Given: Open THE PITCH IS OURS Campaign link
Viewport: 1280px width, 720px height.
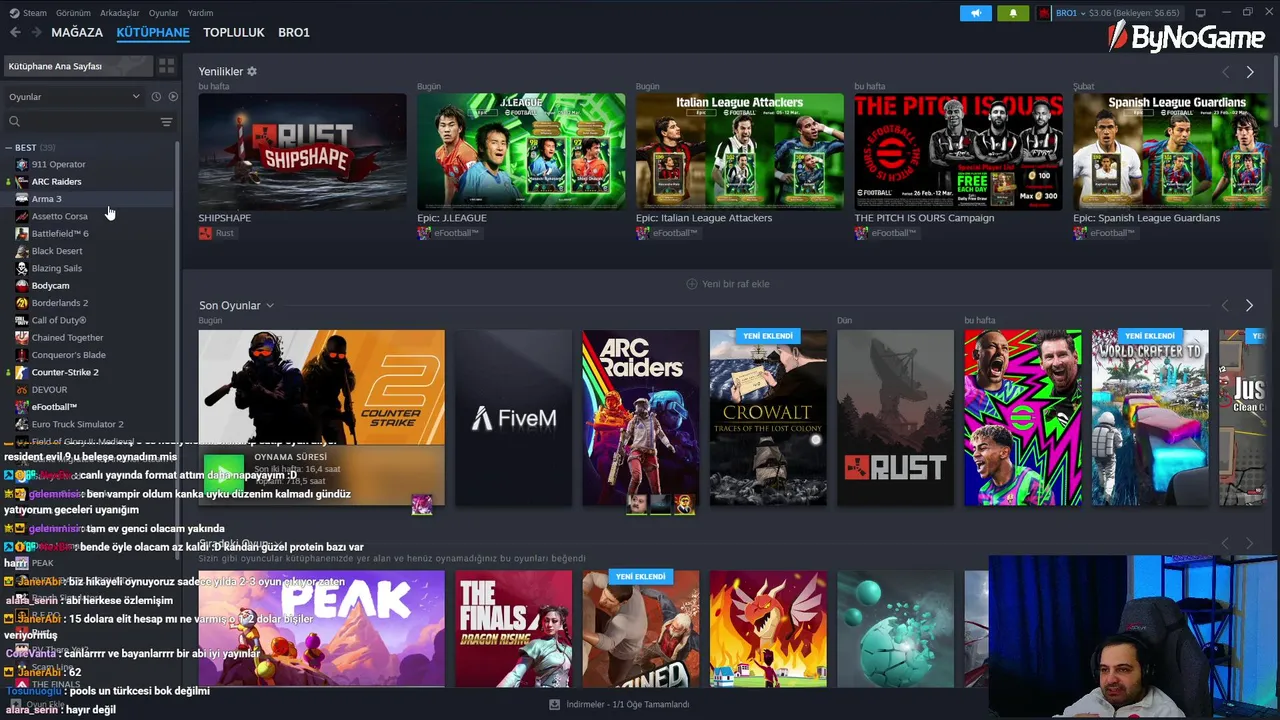Looking at the screenshot, I should (x=924, y=218).
